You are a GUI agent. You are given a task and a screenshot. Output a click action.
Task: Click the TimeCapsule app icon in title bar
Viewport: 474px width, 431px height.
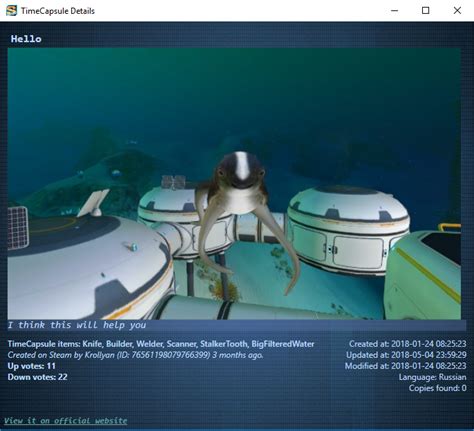click(11, 11)
